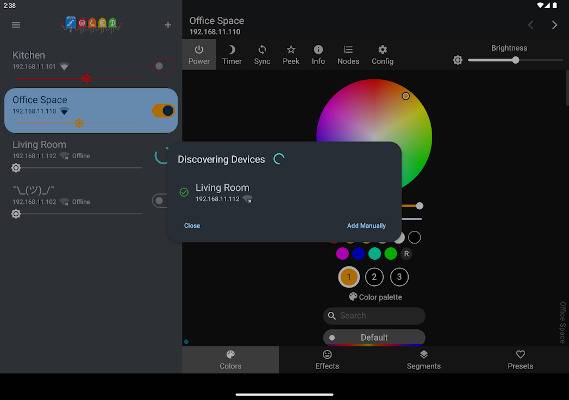Select the Default color palette entry
This screenshot has height=400, width=569.
374,337
